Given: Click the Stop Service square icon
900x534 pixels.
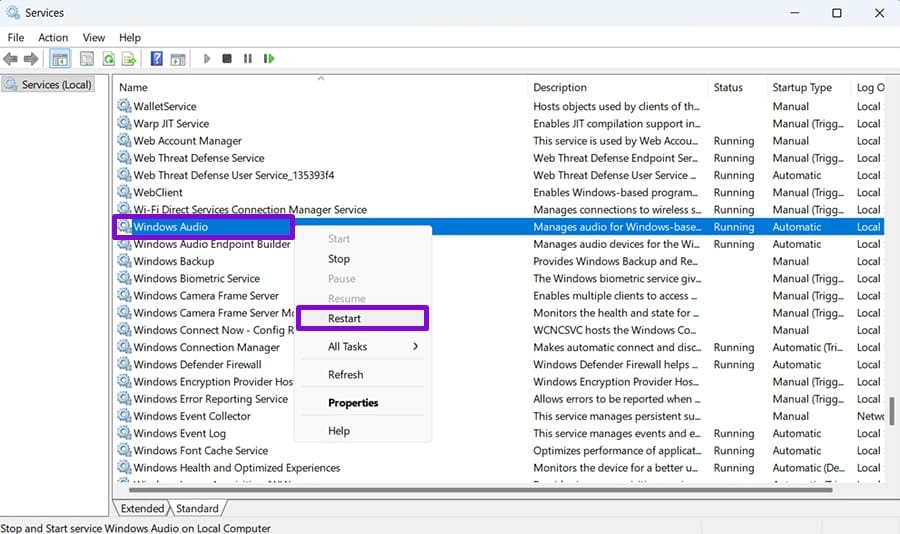Looking at the screenshot, I should pyautogui.click(x=227, y=59).
